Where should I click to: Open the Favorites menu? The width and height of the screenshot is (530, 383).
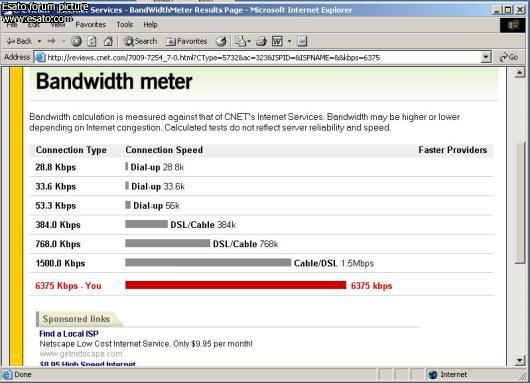(x=91, y=25)
